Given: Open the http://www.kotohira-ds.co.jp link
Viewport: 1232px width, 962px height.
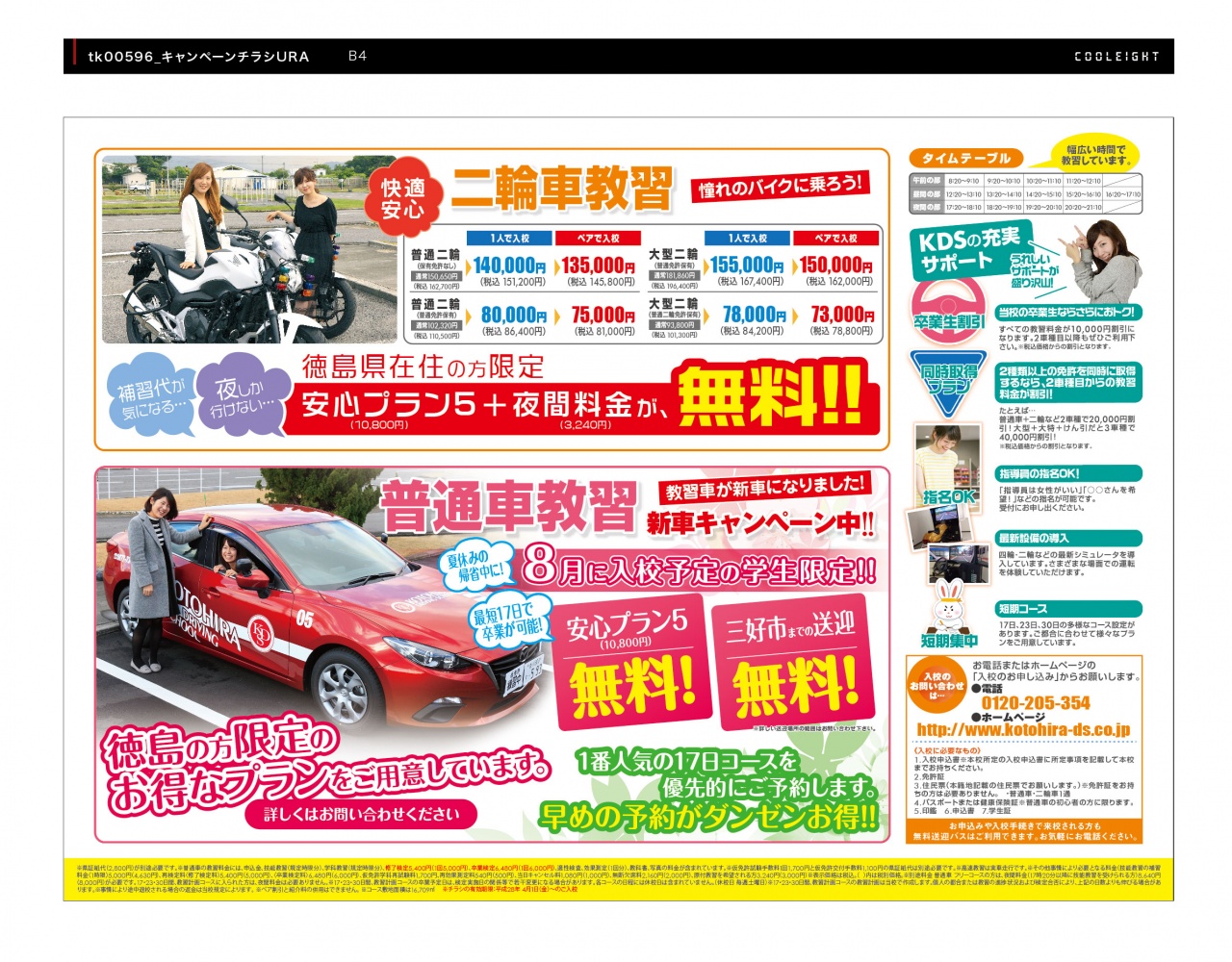Looking at the screenshot, I should pyautogui.click(x=1023, y=730).
